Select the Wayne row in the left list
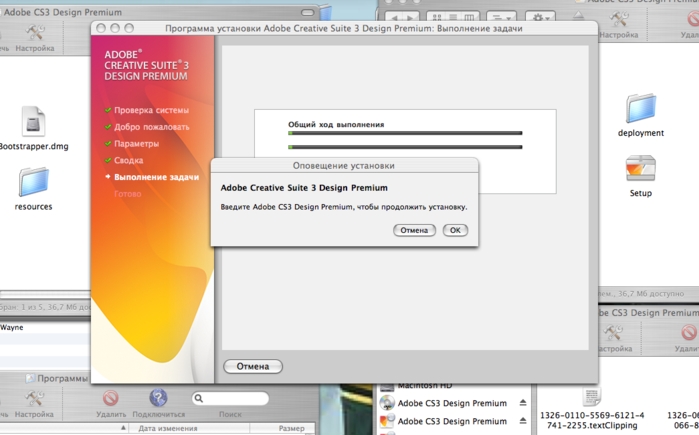The width and height of the screenshot is (699, 435). tap(45, 327)
